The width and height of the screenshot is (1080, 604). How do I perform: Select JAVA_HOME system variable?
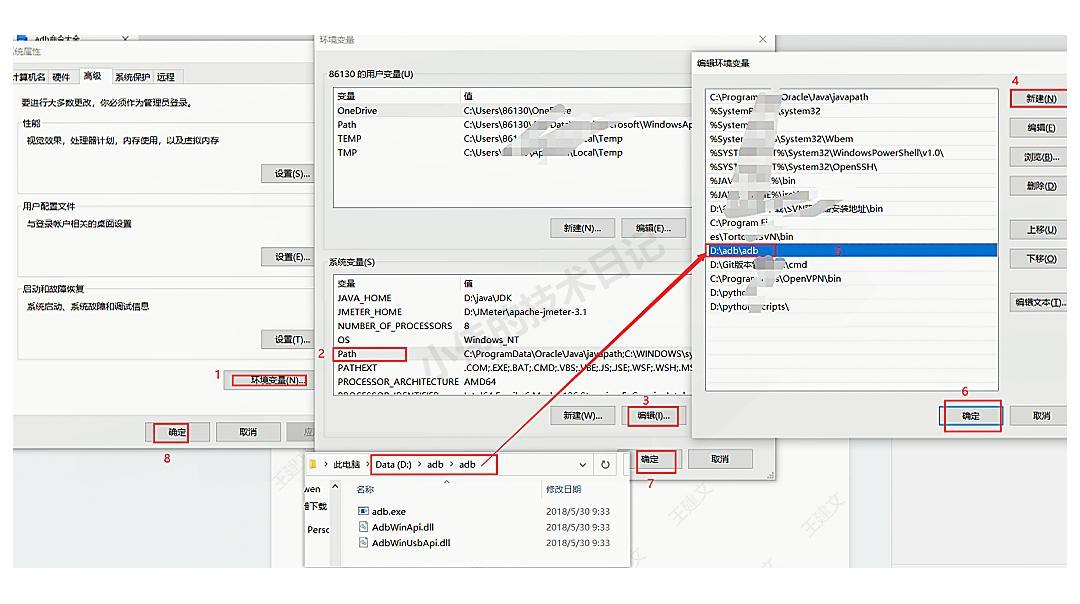512,298
